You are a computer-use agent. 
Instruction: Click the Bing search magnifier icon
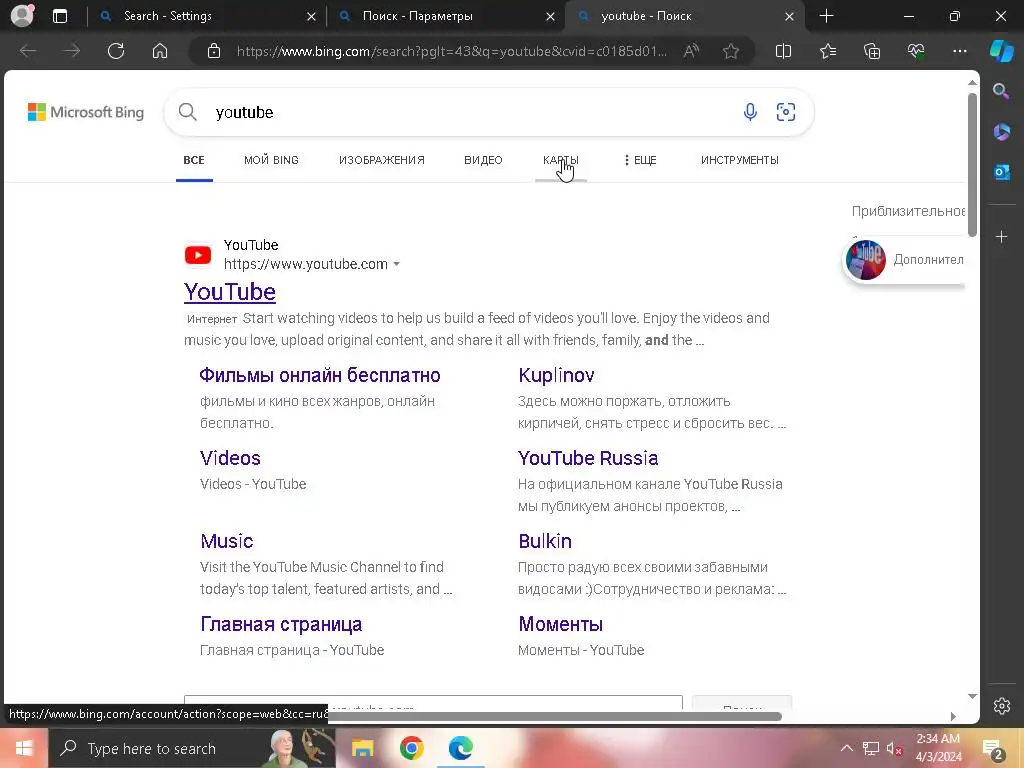187,112
